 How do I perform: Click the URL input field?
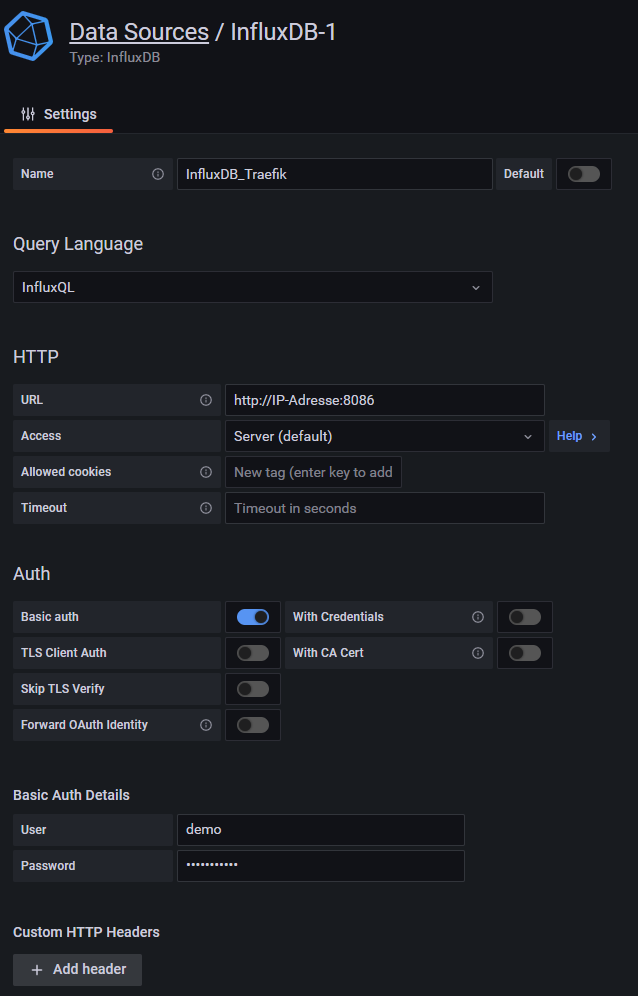pos(384,400)
